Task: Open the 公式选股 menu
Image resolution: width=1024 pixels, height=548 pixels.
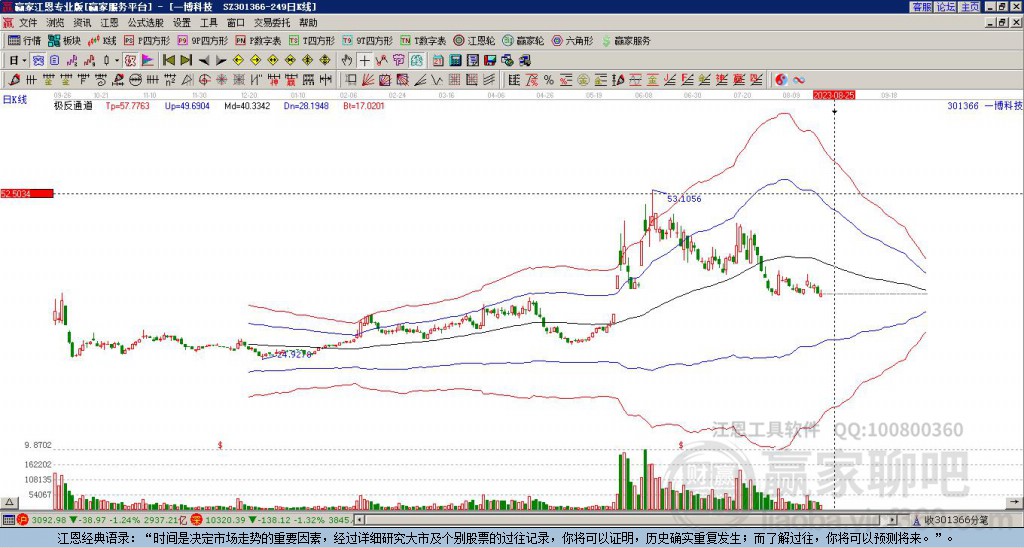Action: tap(146, 23)
